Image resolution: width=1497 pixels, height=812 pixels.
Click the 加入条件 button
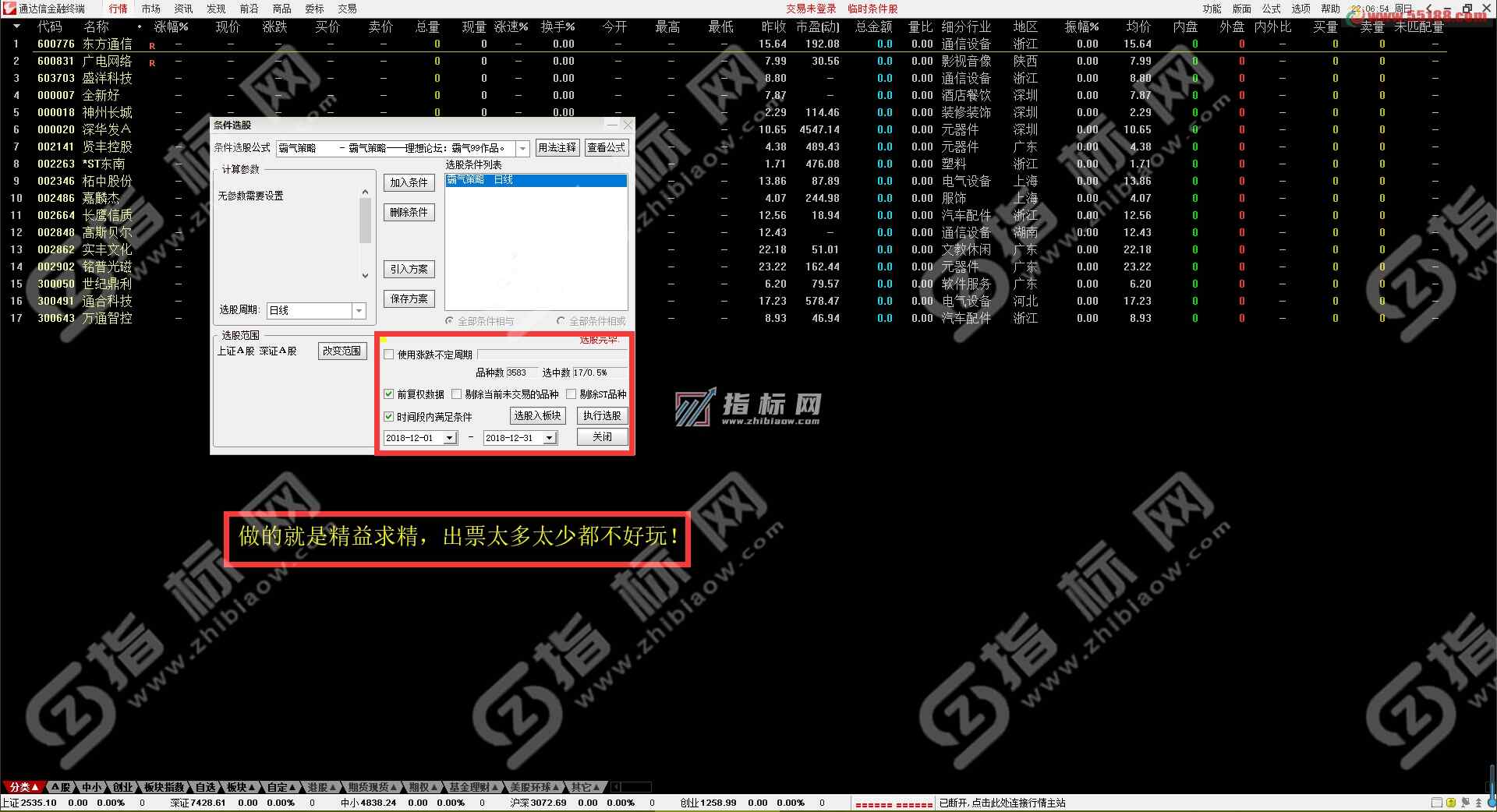tap(409, 182)
